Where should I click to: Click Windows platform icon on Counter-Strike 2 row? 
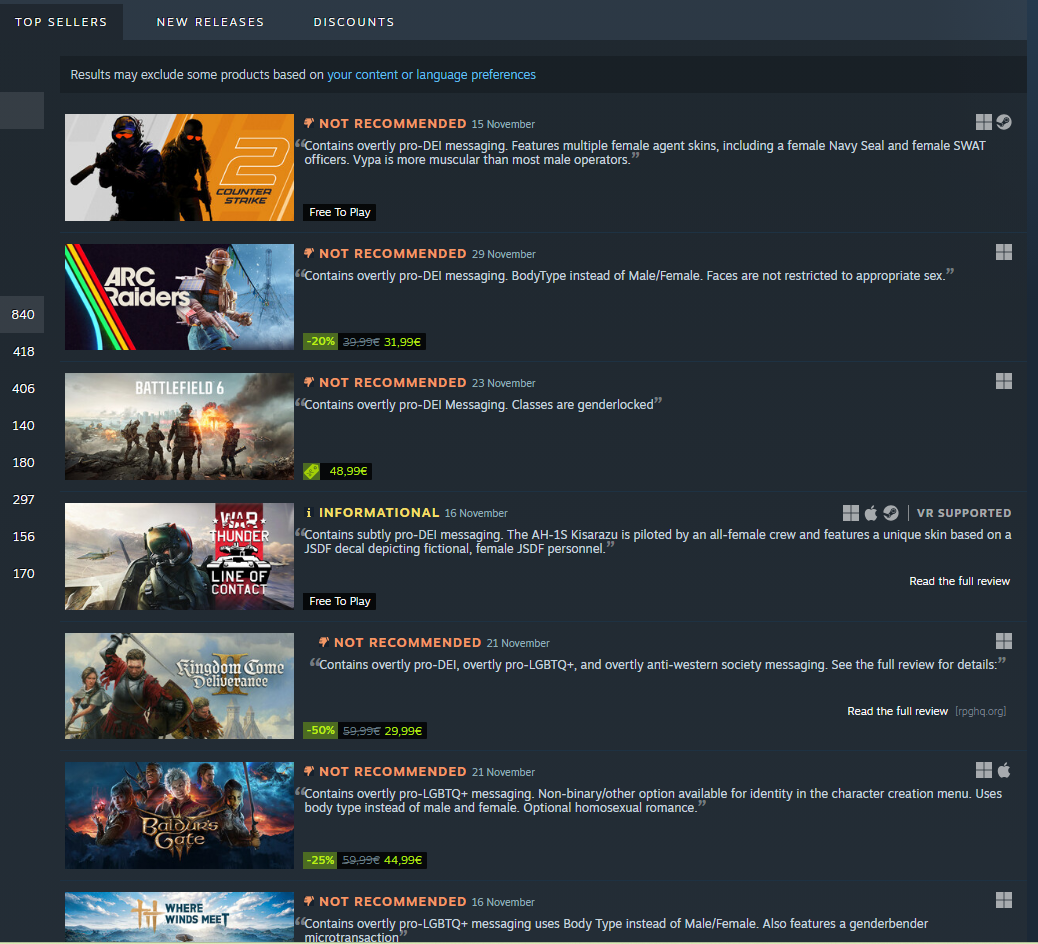pyautogui.click(x=984, y=122)
